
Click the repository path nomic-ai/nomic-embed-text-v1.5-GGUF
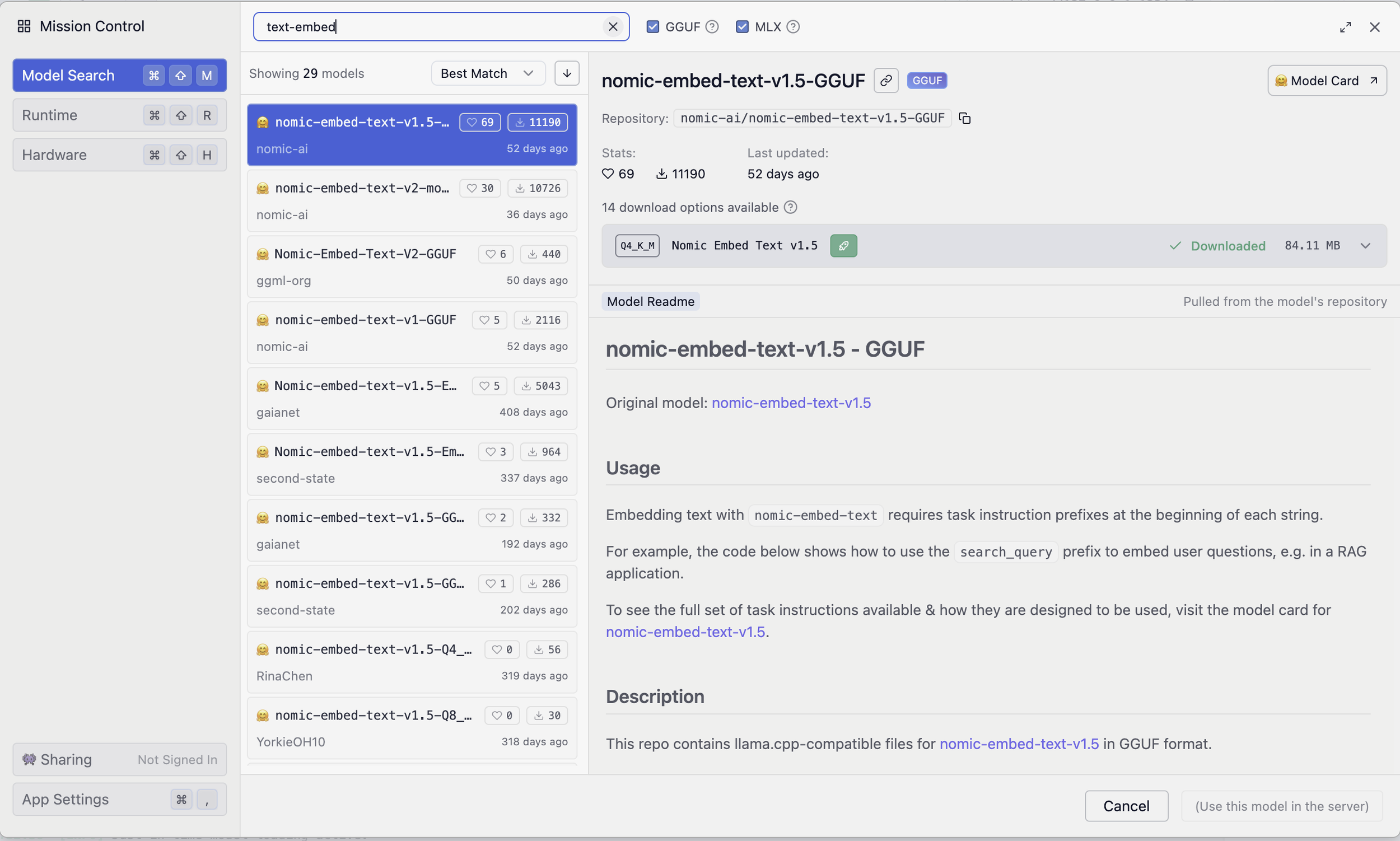coord(812,118)
